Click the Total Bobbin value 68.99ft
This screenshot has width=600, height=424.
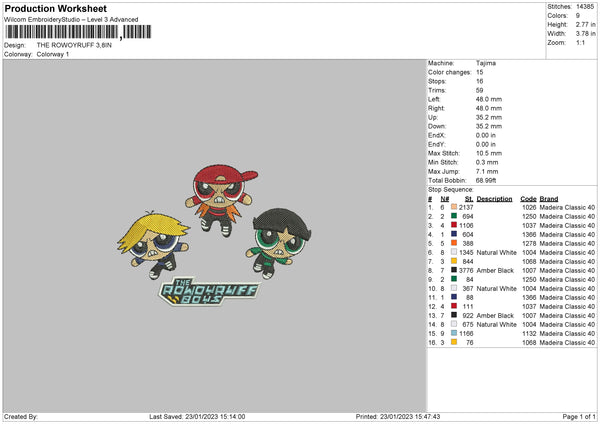(486, 180)
